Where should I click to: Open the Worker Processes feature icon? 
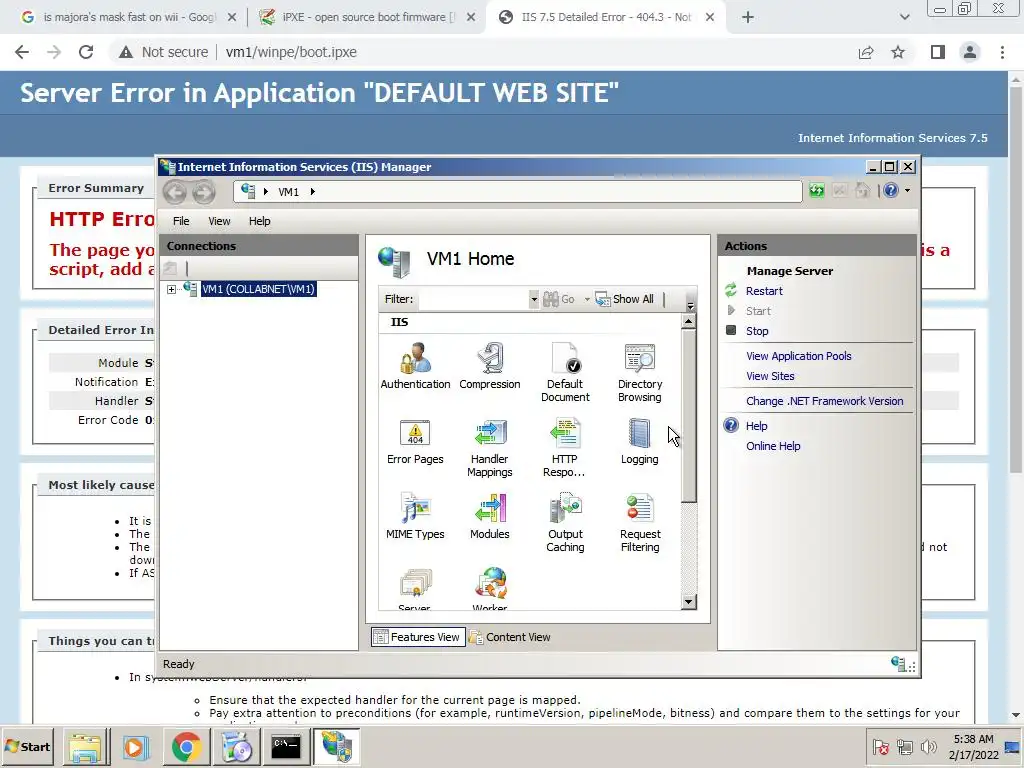pyautogui.click(x=490, y=589)
